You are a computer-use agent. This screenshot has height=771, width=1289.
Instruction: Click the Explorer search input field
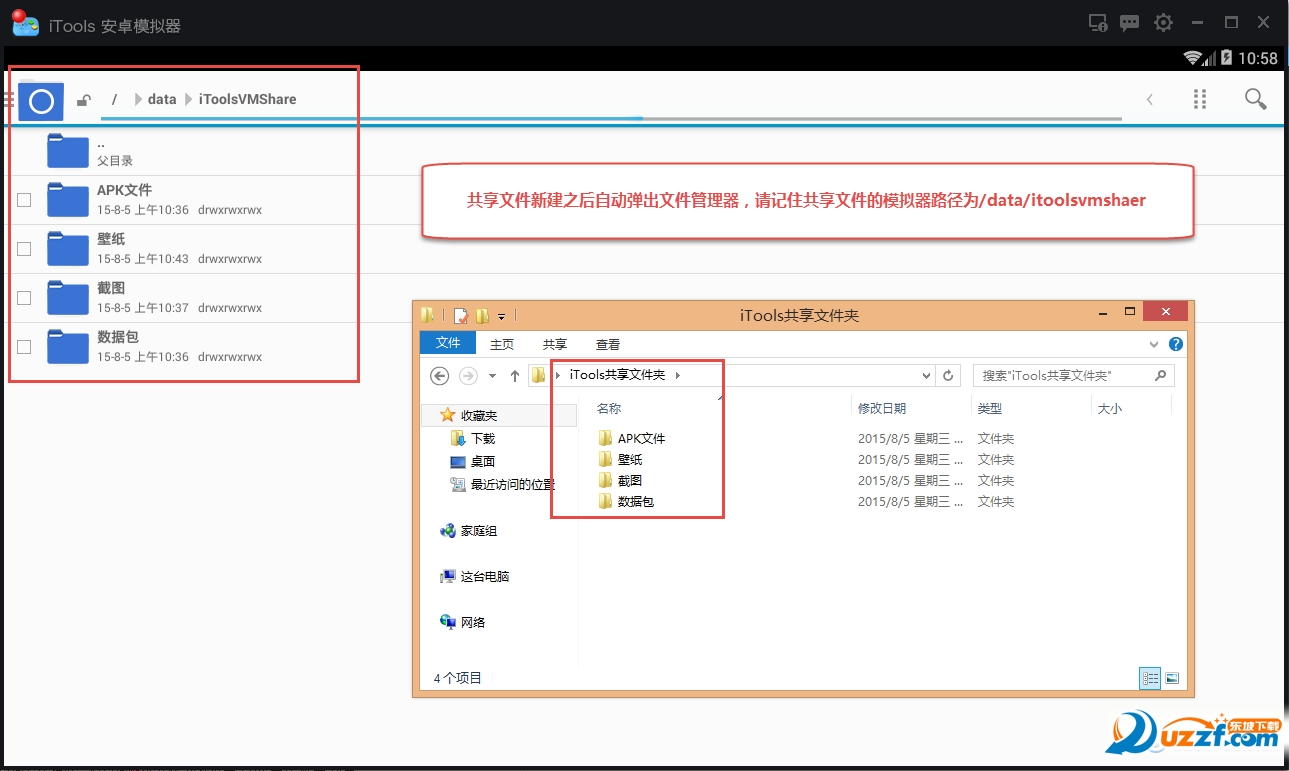tap(1074, 376)
